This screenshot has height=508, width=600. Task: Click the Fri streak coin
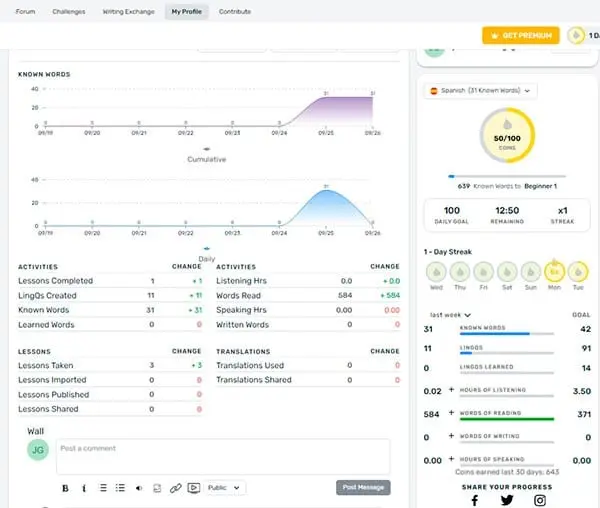click(x=484, y=272)
